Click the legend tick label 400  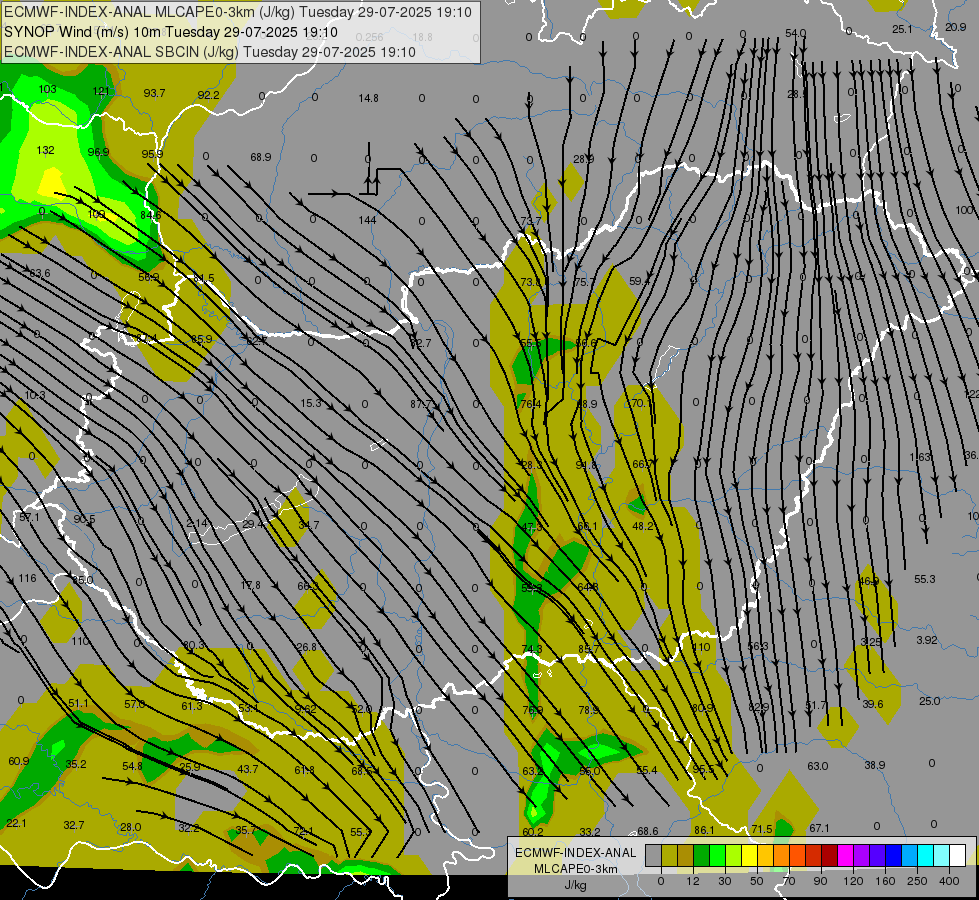click(x=949, y=881)
